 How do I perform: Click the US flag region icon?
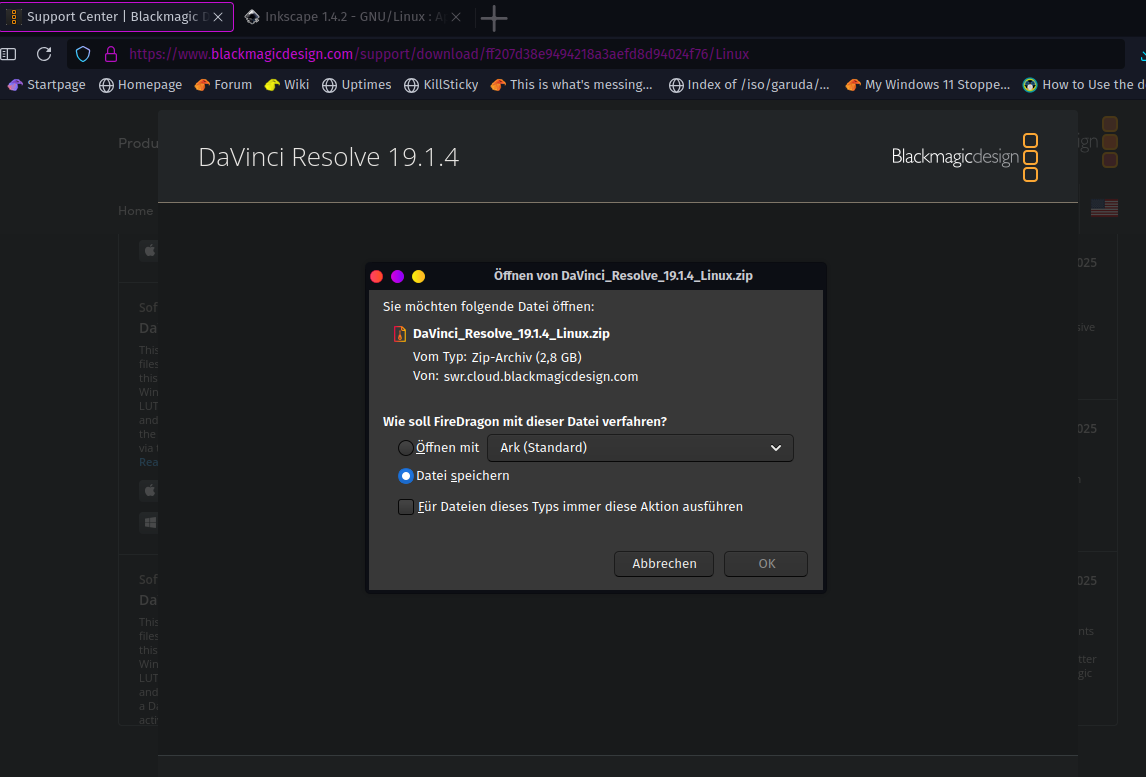1104,208
